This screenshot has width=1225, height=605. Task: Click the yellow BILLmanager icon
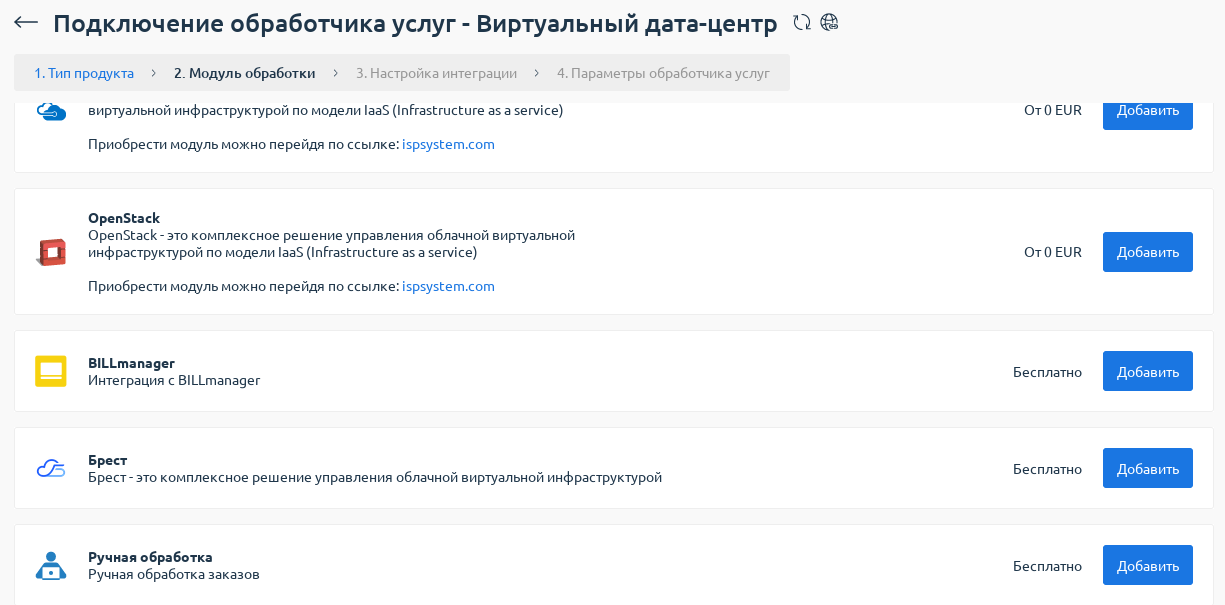51,371
